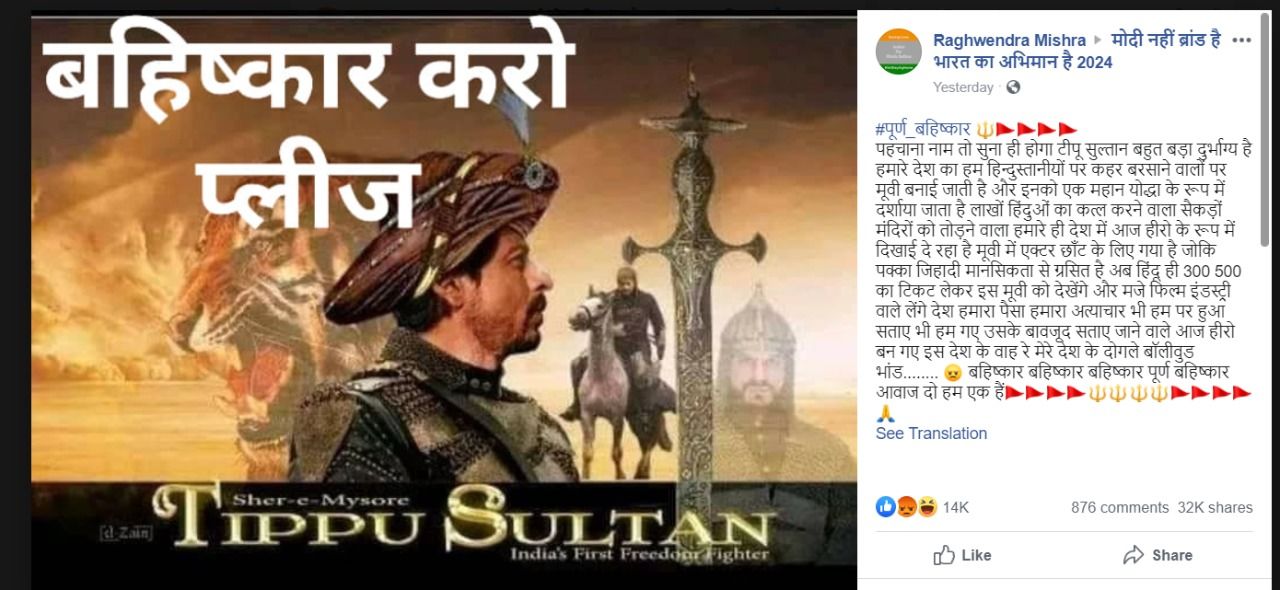Click the blue Like reaction icon
This screenshot has height=590, width=1280.
tap(885, 507)
